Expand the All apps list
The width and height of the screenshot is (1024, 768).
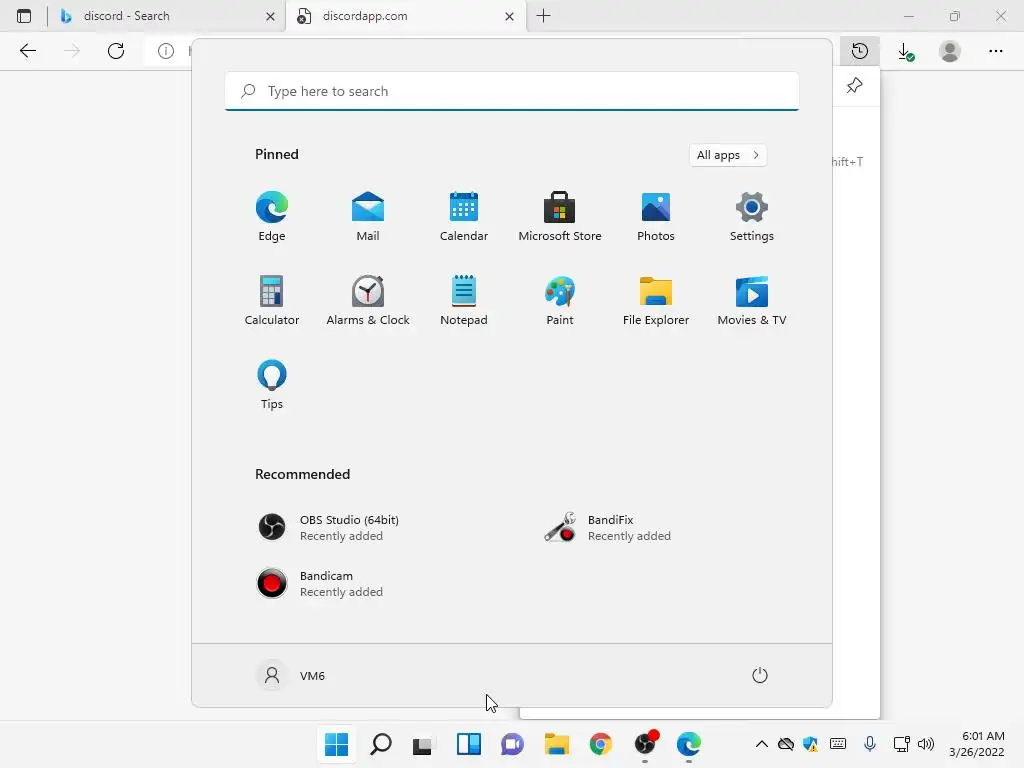point(728,155)
